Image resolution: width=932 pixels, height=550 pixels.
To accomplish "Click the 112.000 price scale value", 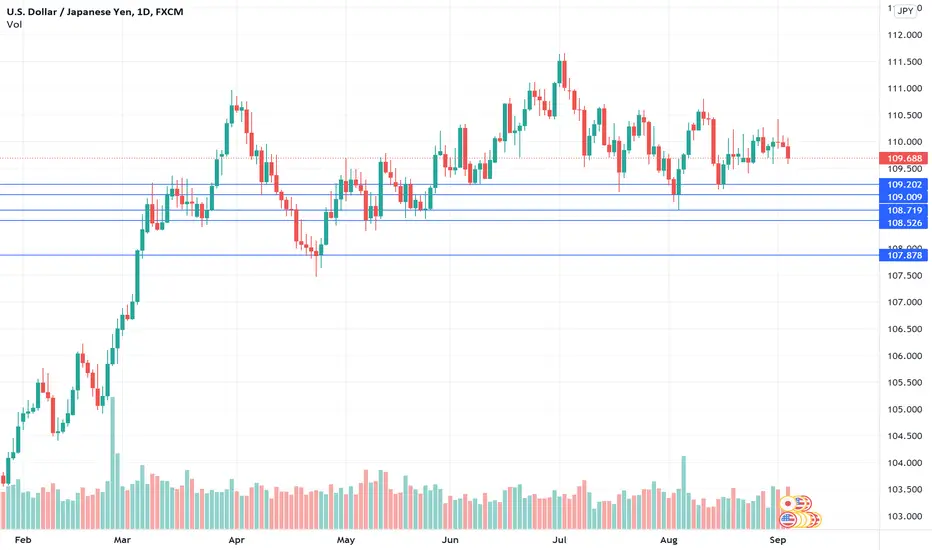I will point(905,35).
